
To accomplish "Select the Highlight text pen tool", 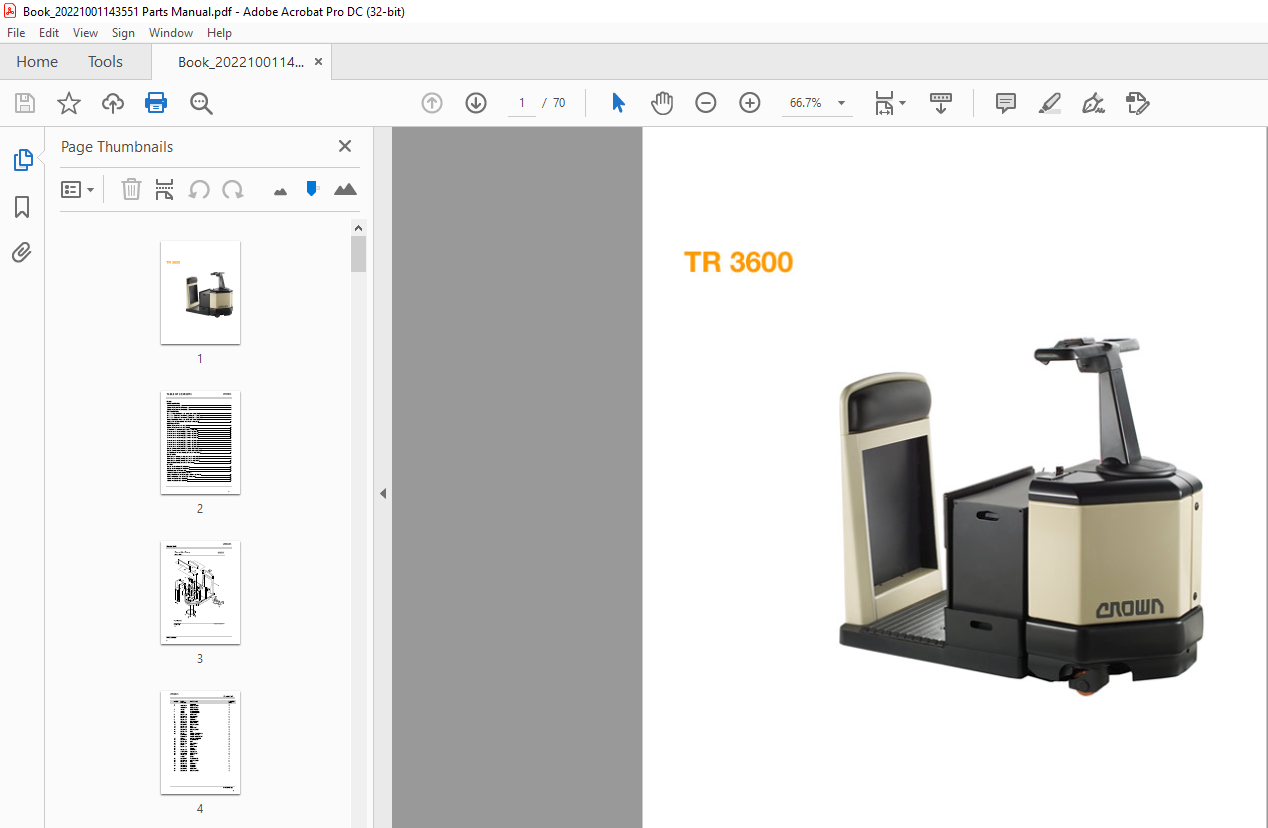I will (x=1049, y=103).
